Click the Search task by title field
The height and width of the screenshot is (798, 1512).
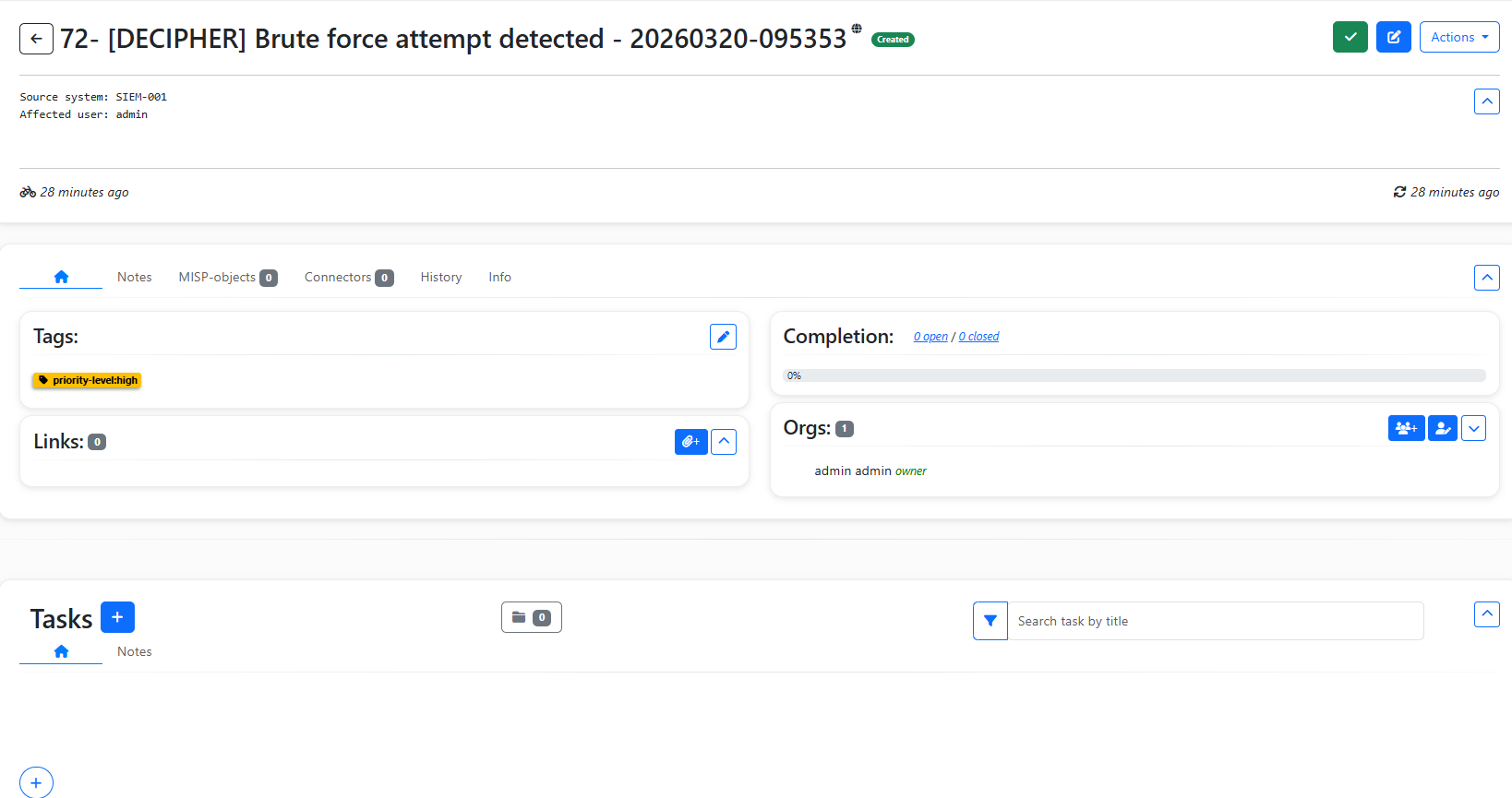1215,621
